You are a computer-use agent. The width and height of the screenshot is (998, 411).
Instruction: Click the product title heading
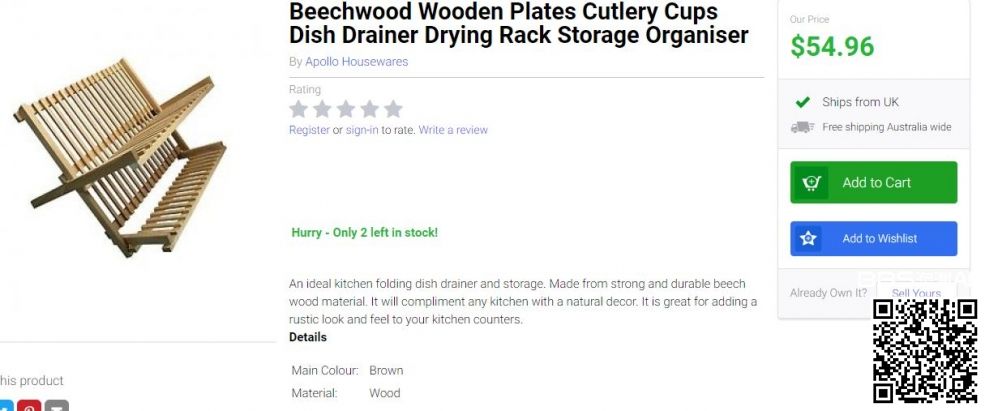[x=518, y=24]
